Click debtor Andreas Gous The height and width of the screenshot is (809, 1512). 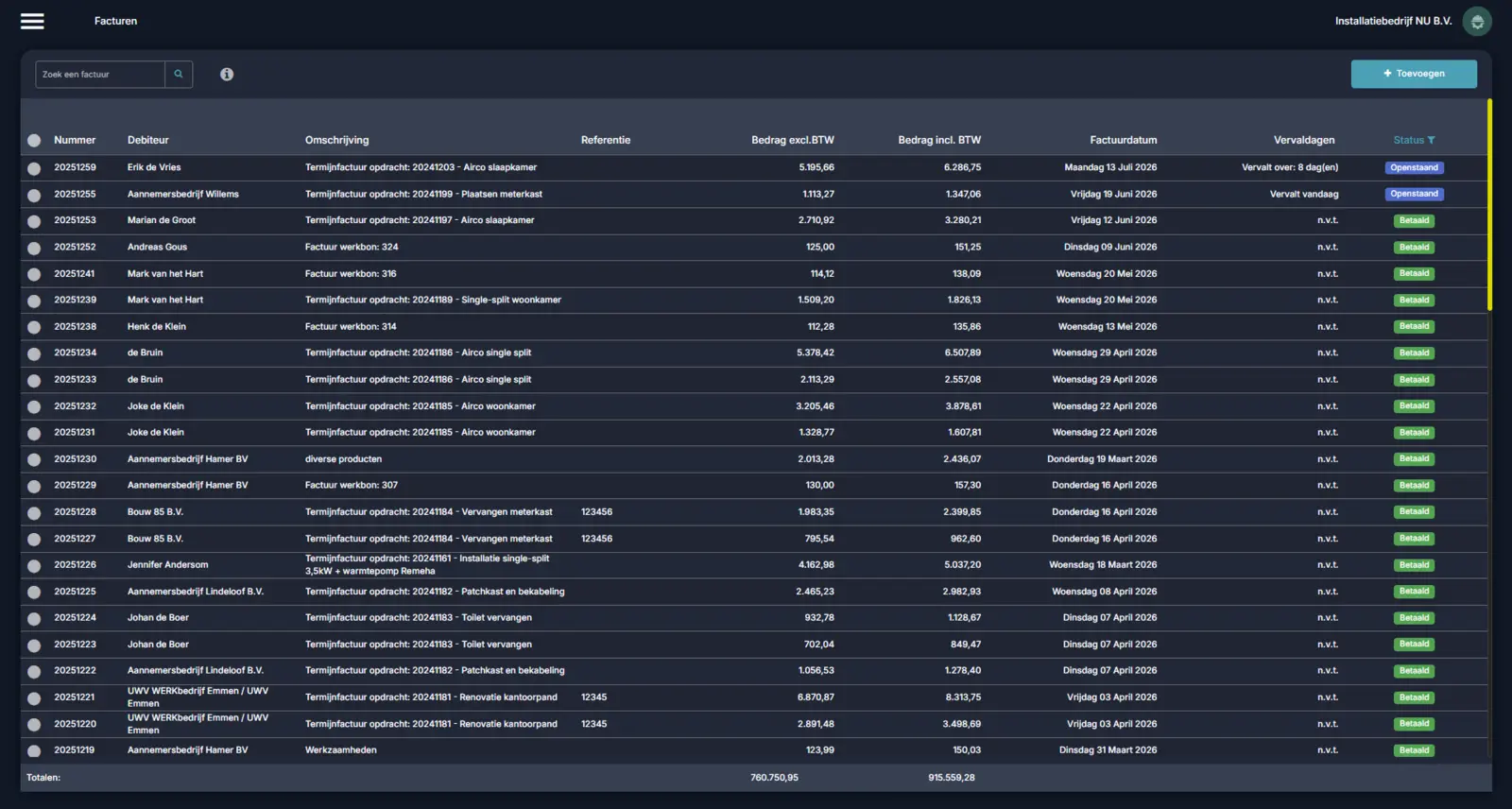(x=157, y=247)
